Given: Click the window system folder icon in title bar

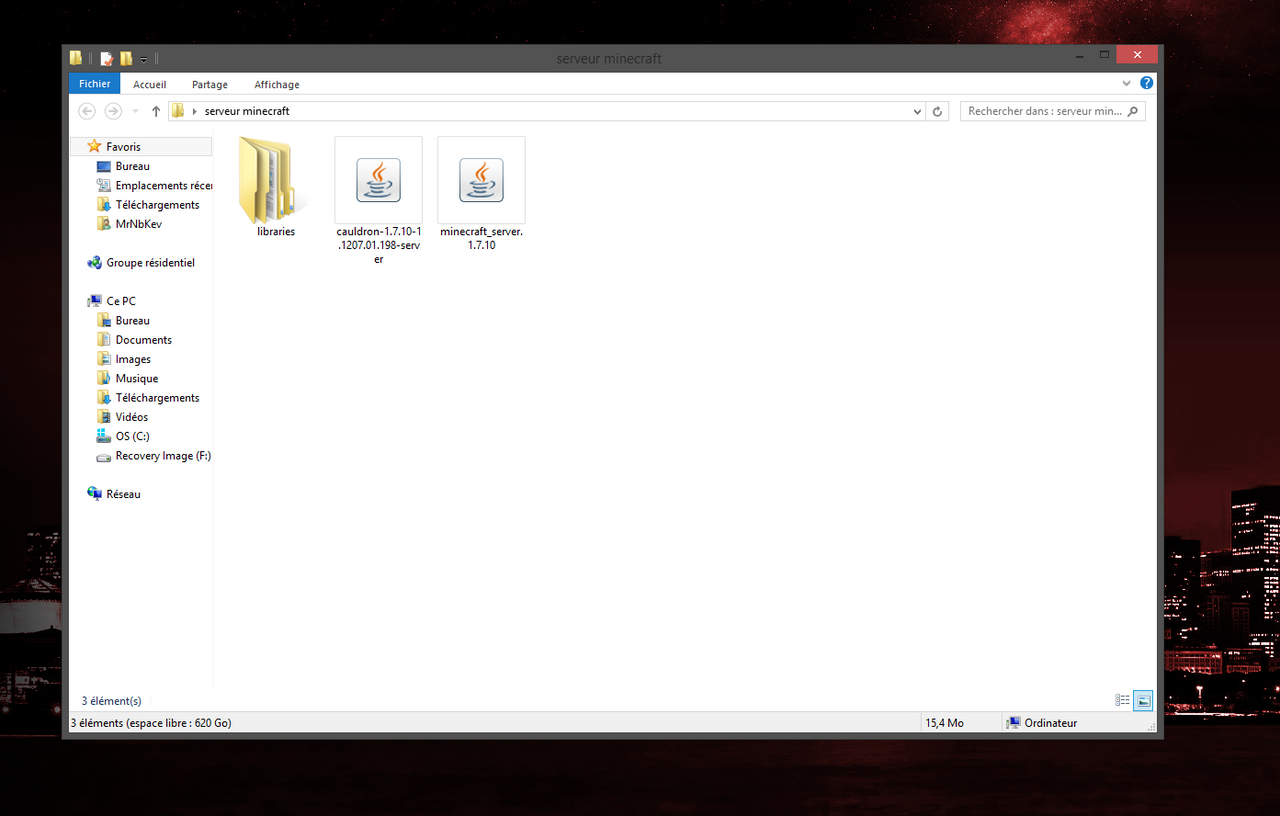Looking at the screenshot, I should [76, 58].
